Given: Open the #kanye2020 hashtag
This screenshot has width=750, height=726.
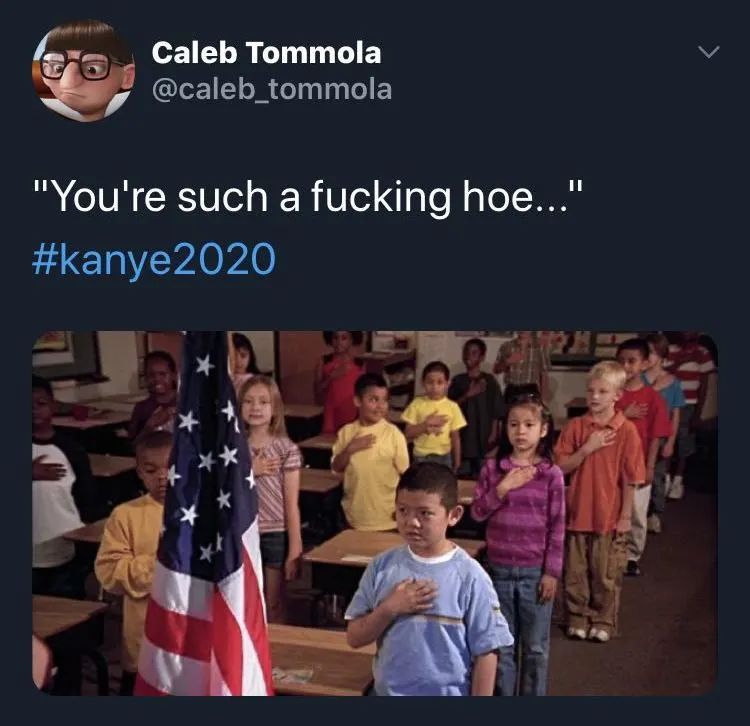Looking at the screenshot, I should point(154,260).
